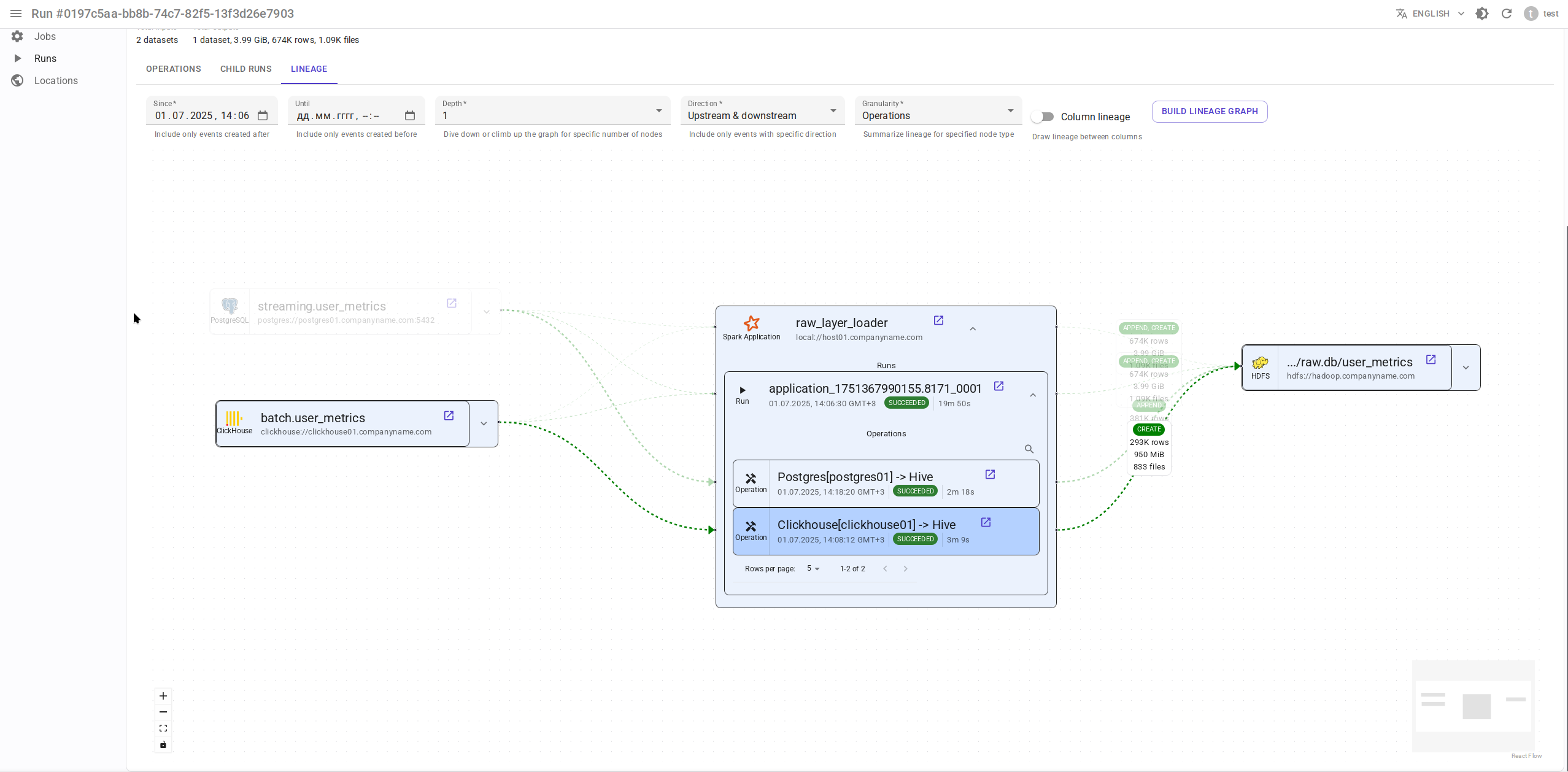Toggle interactivity lock on graph controls
This screenshot has width=1568, height=772.
click(163, 745)
